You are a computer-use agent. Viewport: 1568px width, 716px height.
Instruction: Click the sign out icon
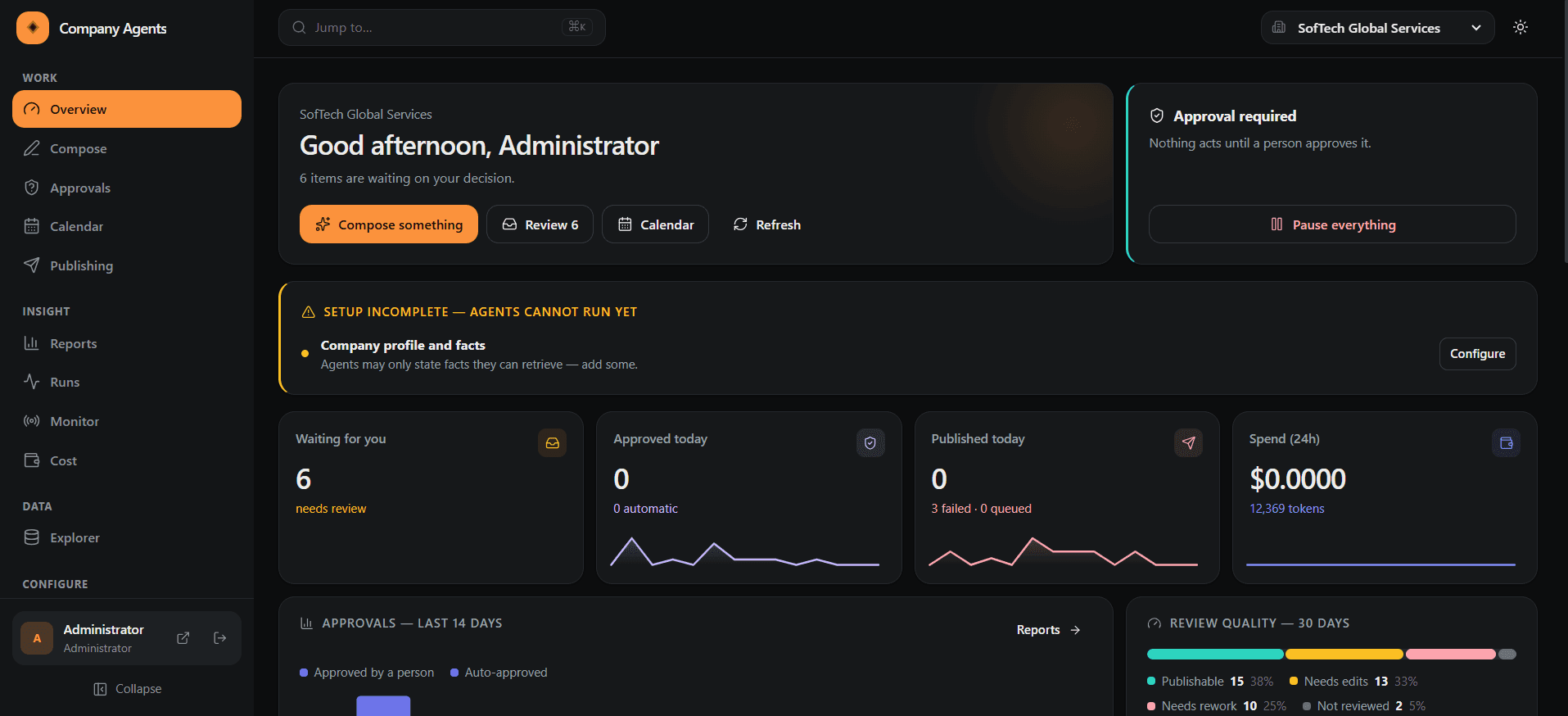(220, 638)
